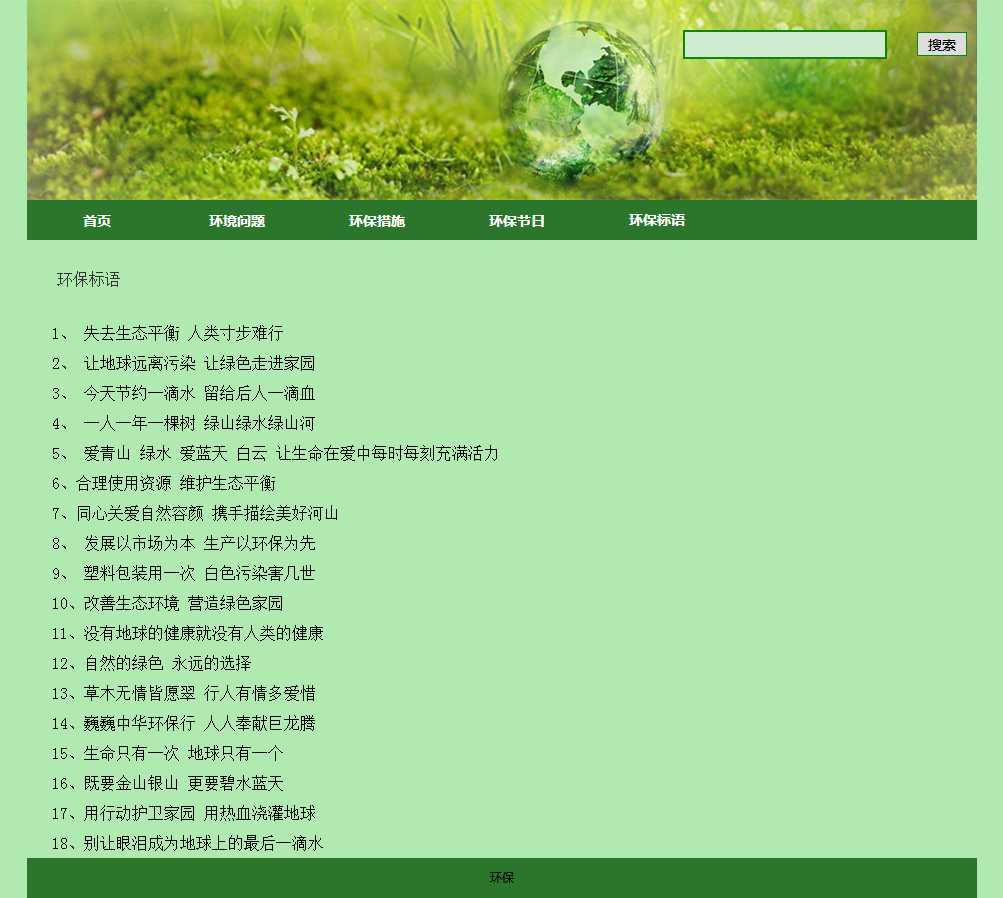Select the 环保节日 navigation item
The image size is (1003, 898).
coord(517,221)
